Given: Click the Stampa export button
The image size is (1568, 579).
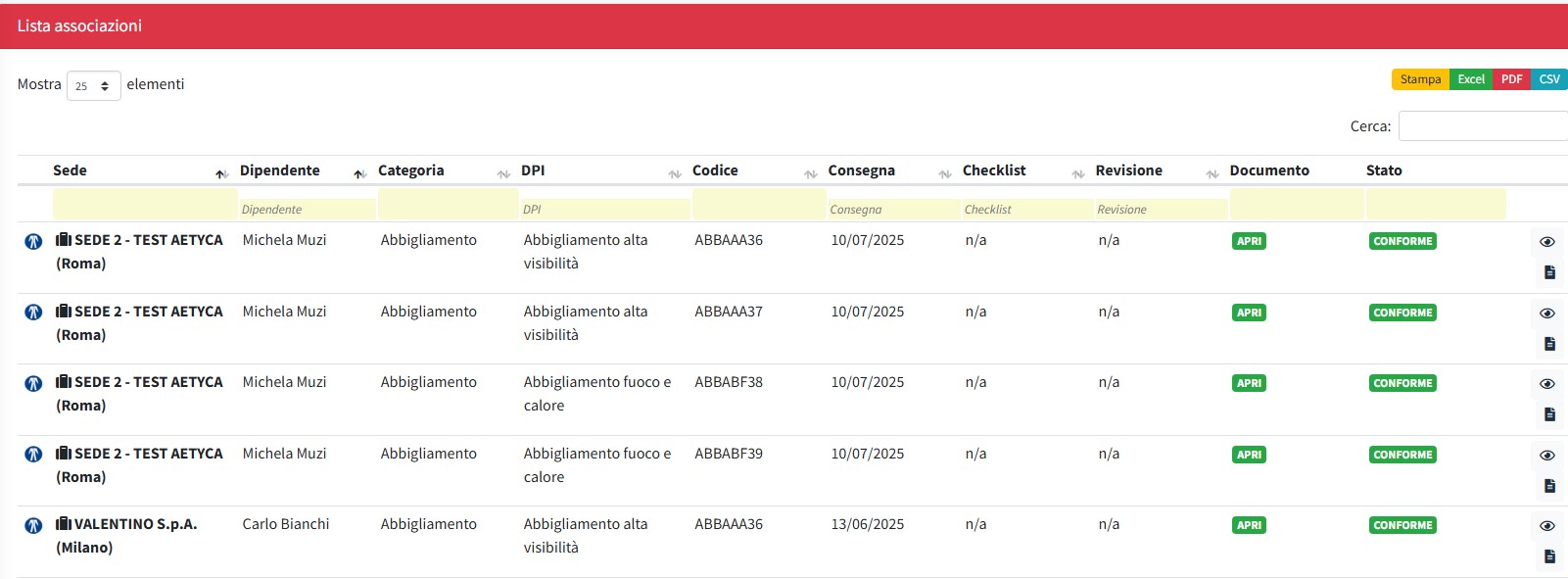Looking at the screenshot, I should tap(1420, 79).
